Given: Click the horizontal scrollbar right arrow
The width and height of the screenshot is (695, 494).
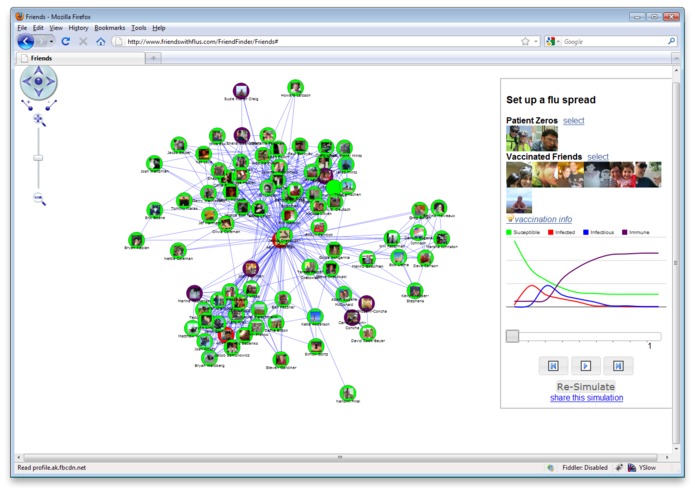Looking at the screenshot, I should point(667,457).
